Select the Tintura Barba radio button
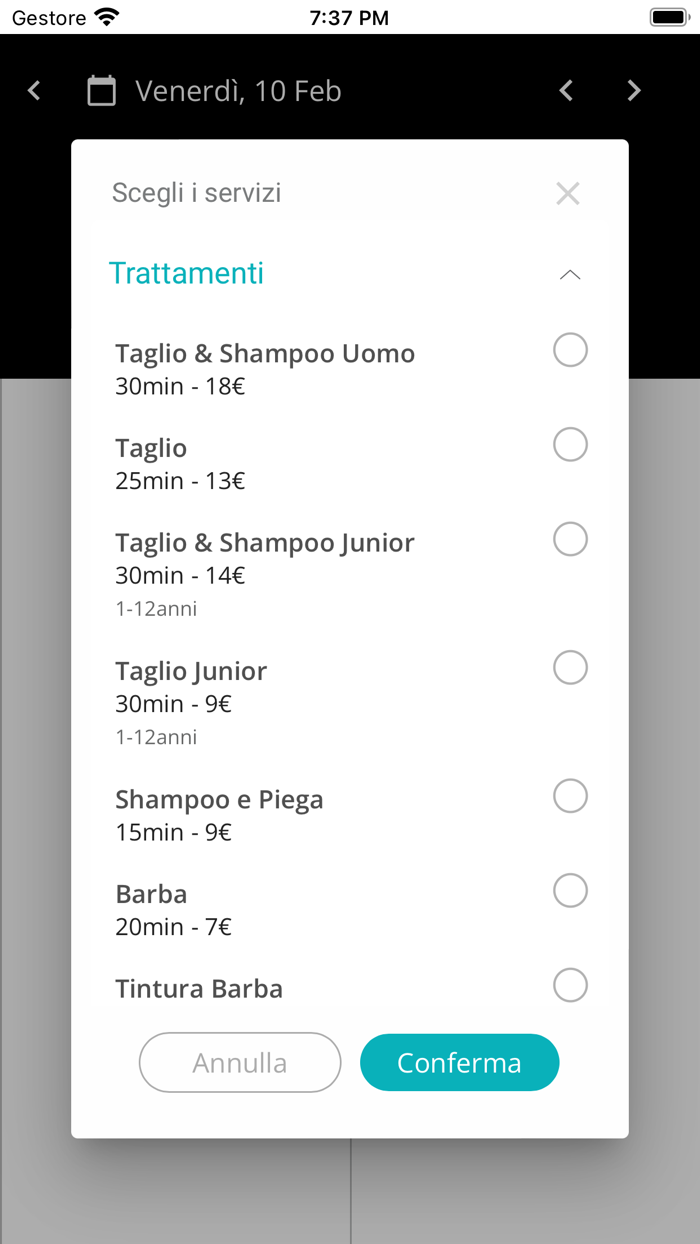 570,985
